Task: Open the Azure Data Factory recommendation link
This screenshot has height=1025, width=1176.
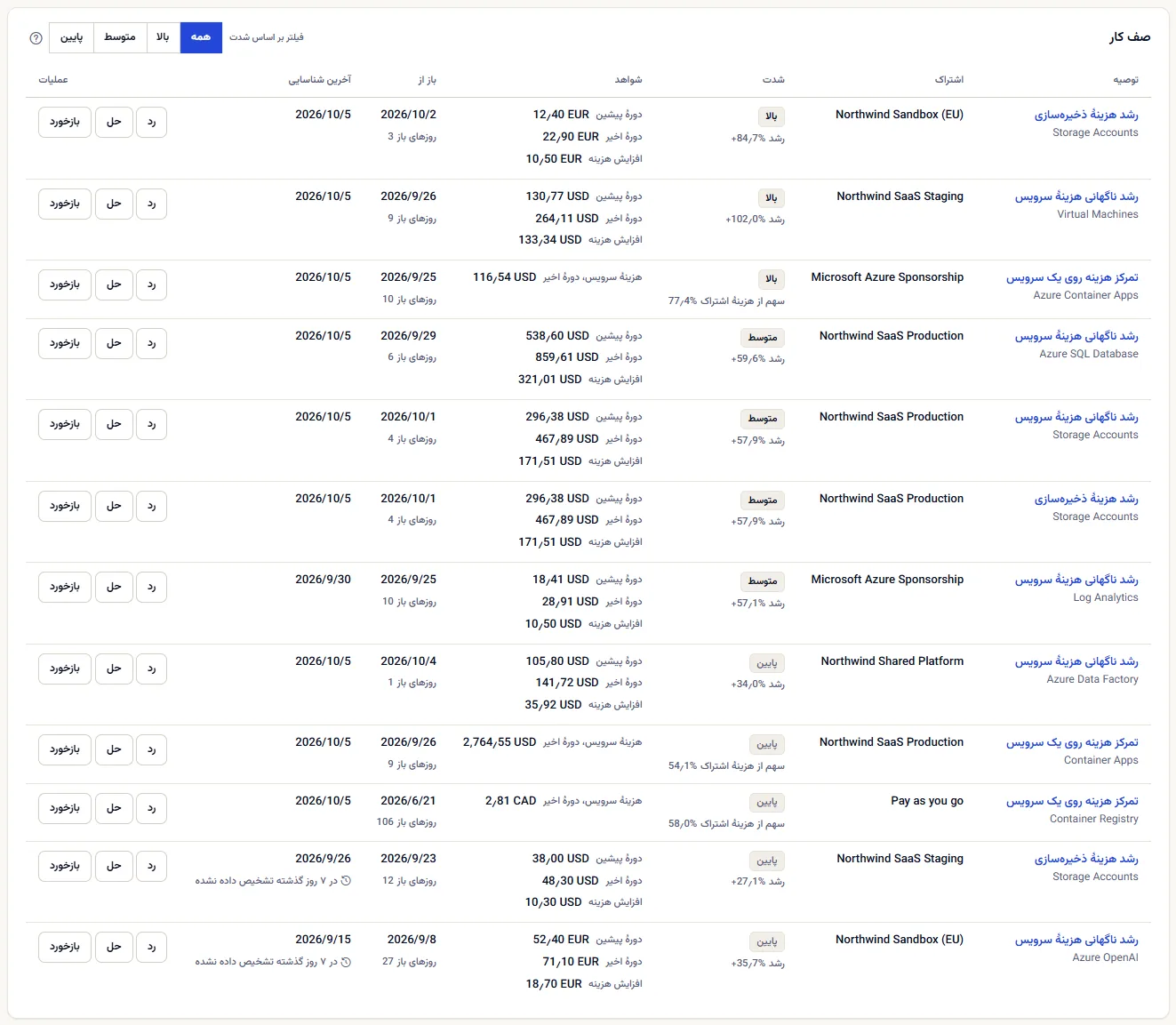Action: pyautogui.click(x=1076, y=661)
